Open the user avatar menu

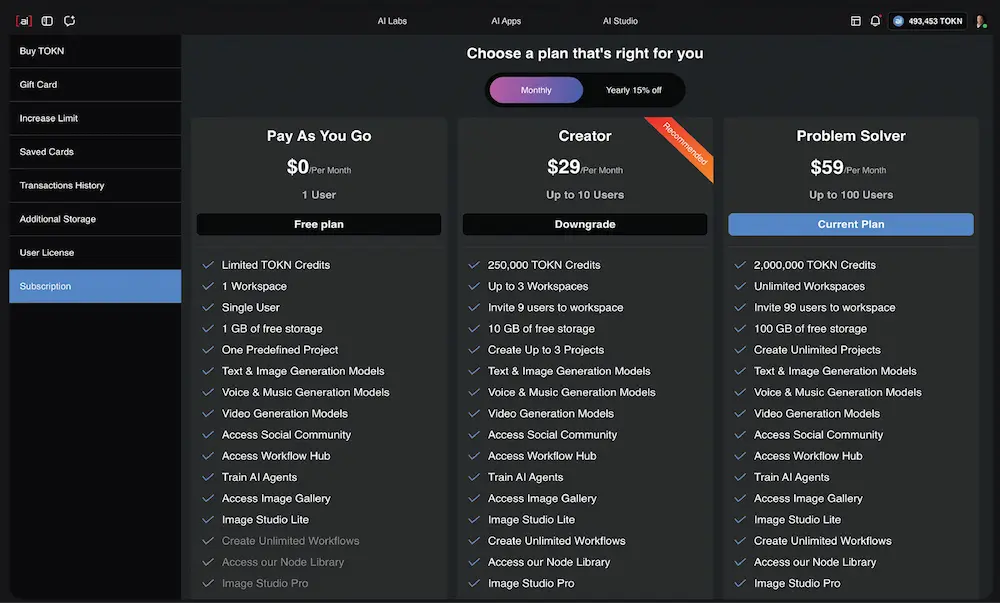click(x=981, y=20)
